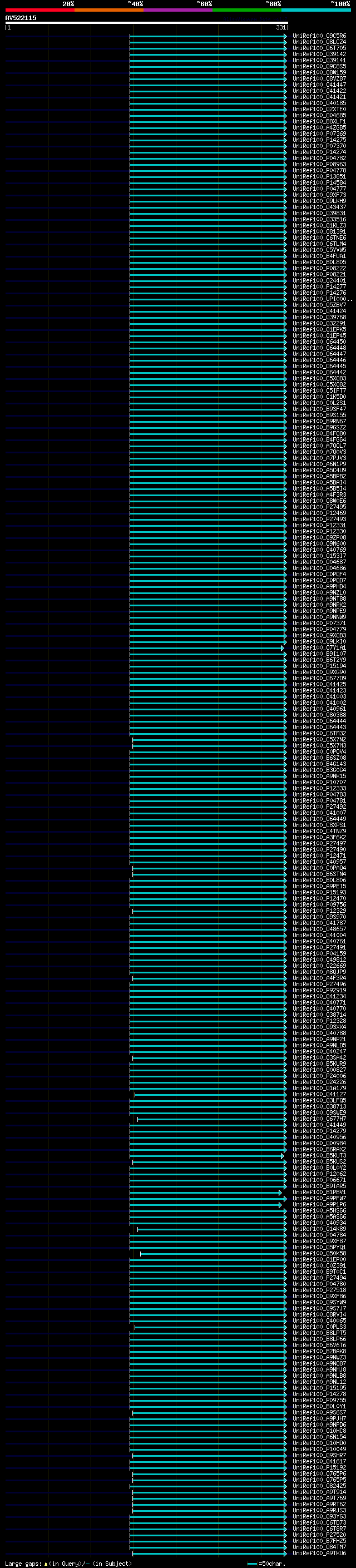Select the label UniRef100_C6TNE6

point(319,238)
